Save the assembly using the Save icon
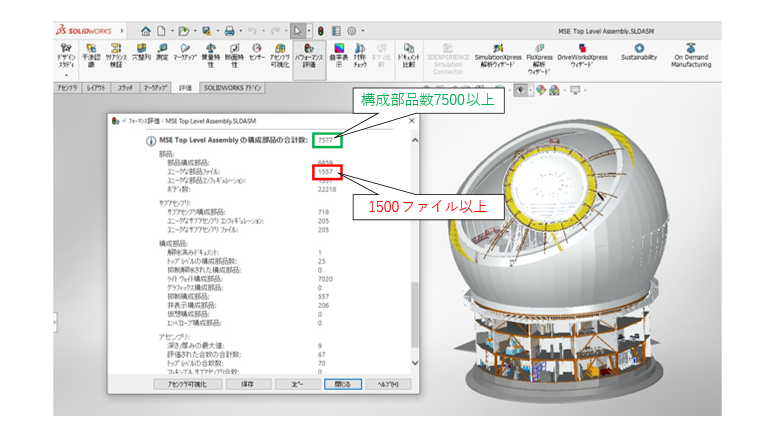This screenshot has width=775, height=436. coord(206,31)
